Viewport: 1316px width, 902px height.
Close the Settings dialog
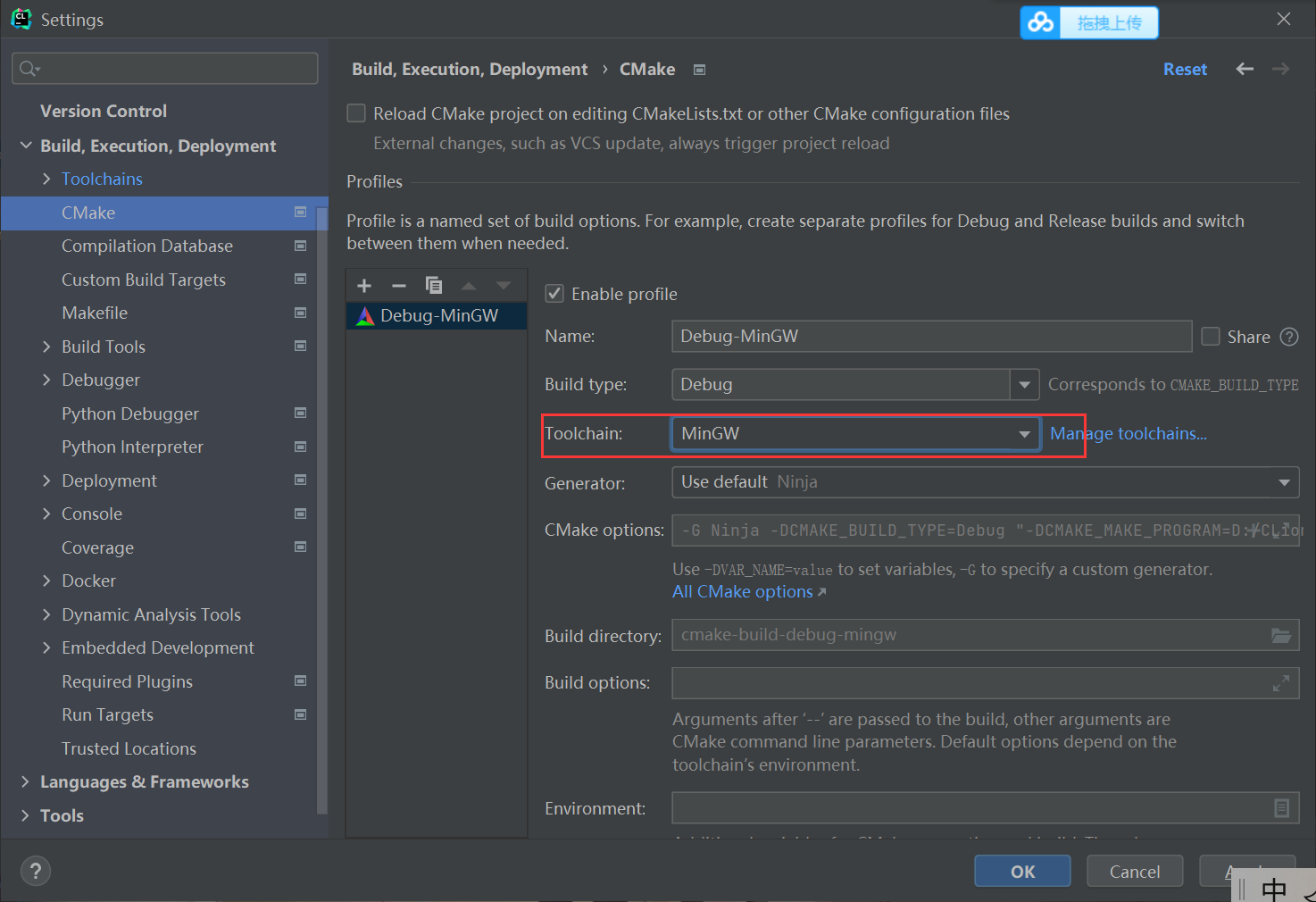1284,19
